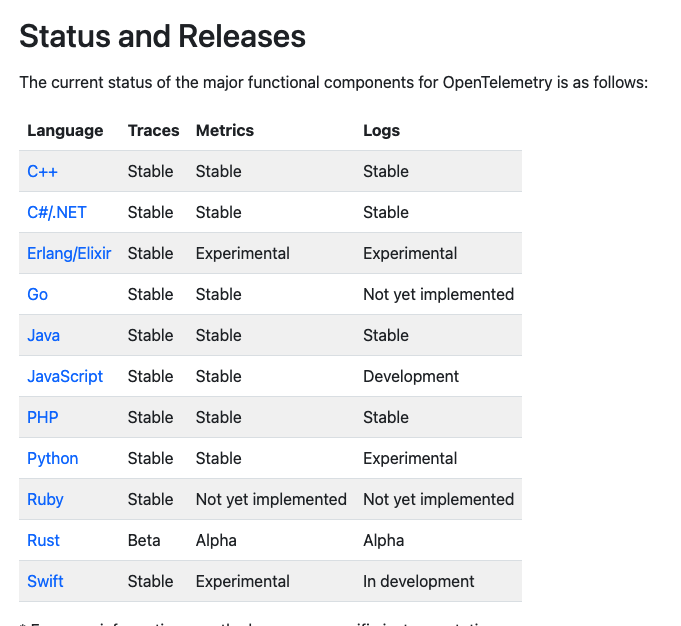This screenshot has width=681, height=626.
Task: Click the Language column header
Action: 65,130
